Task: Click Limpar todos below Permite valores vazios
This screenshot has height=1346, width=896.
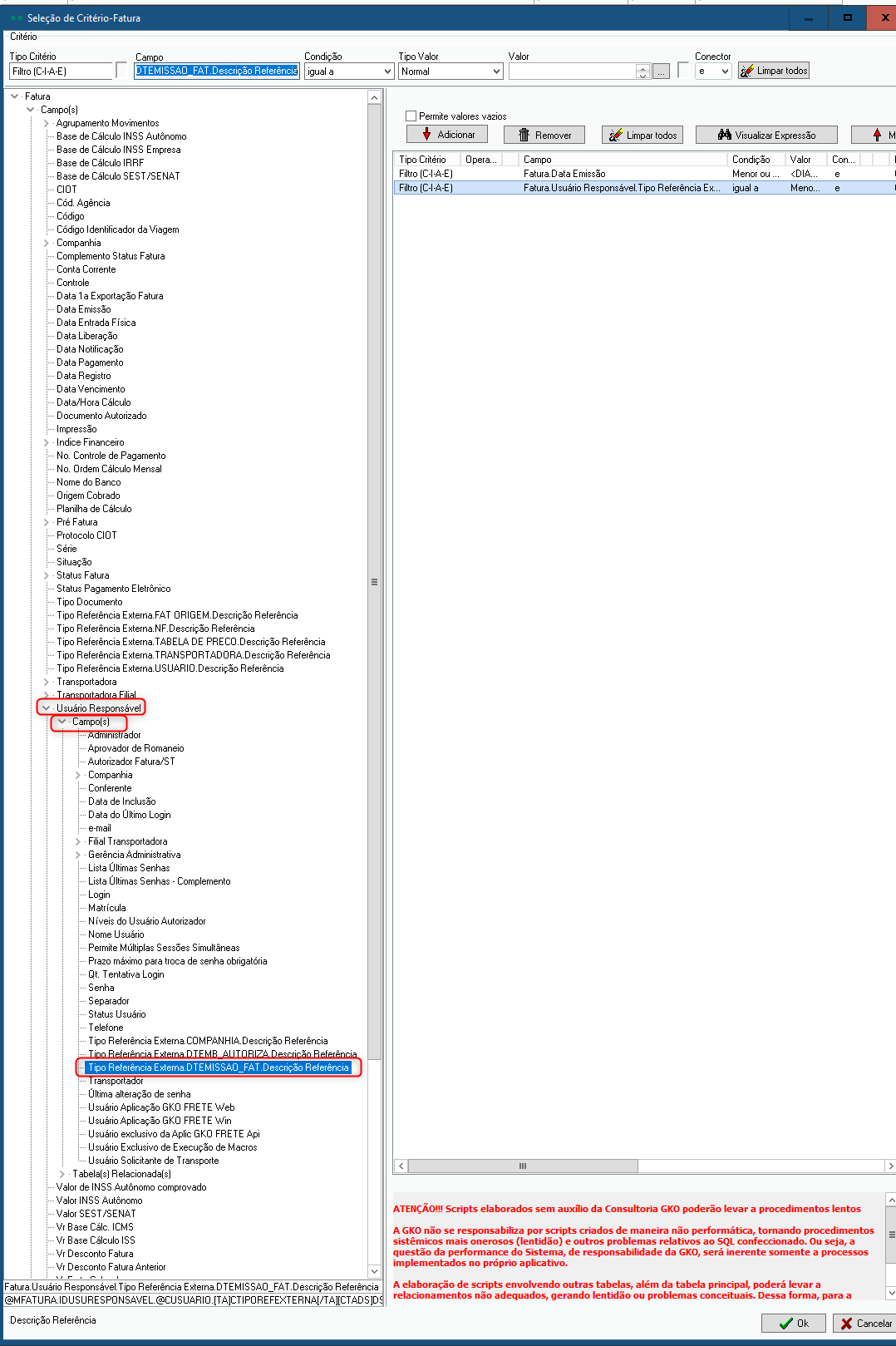Action: 642,135
